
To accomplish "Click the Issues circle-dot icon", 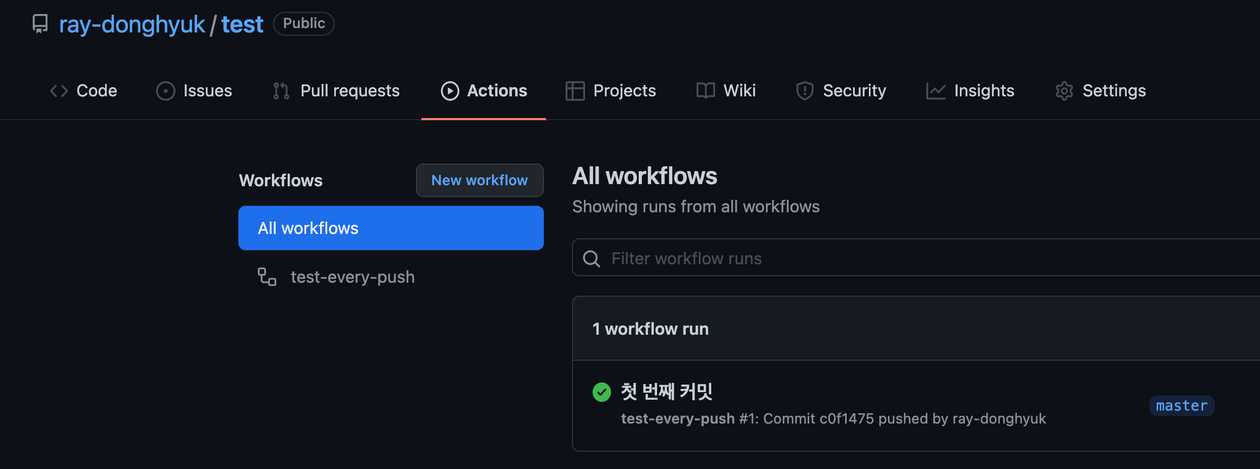I will click(166, 91).
